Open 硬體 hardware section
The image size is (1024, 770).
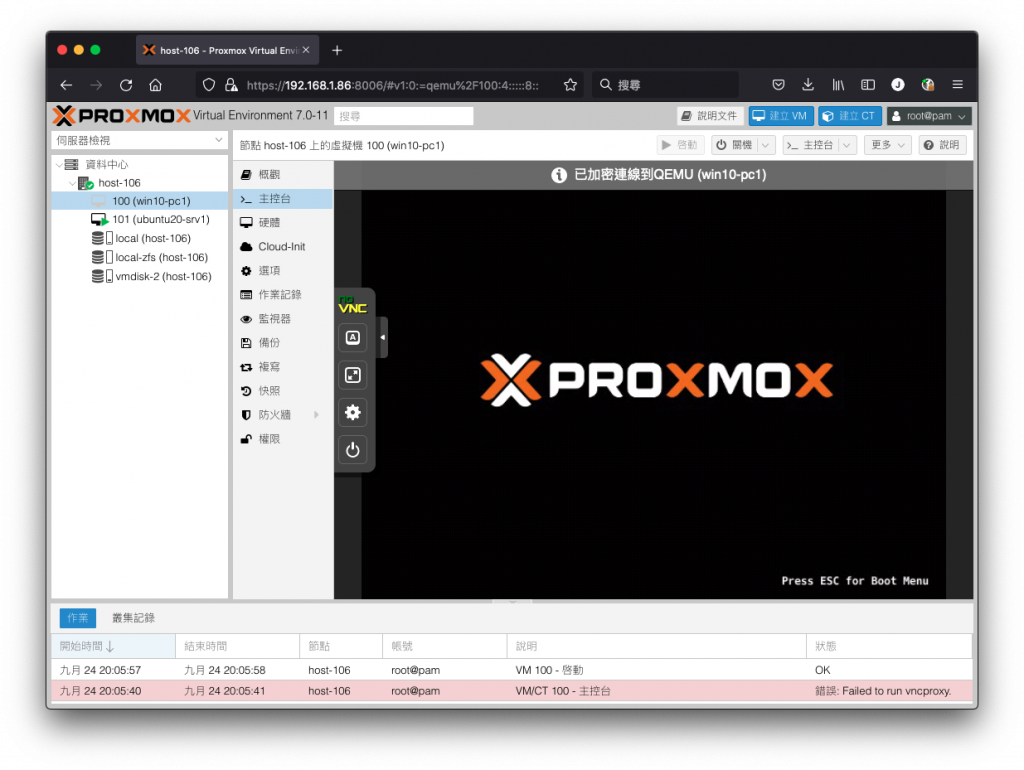(283, 223)
